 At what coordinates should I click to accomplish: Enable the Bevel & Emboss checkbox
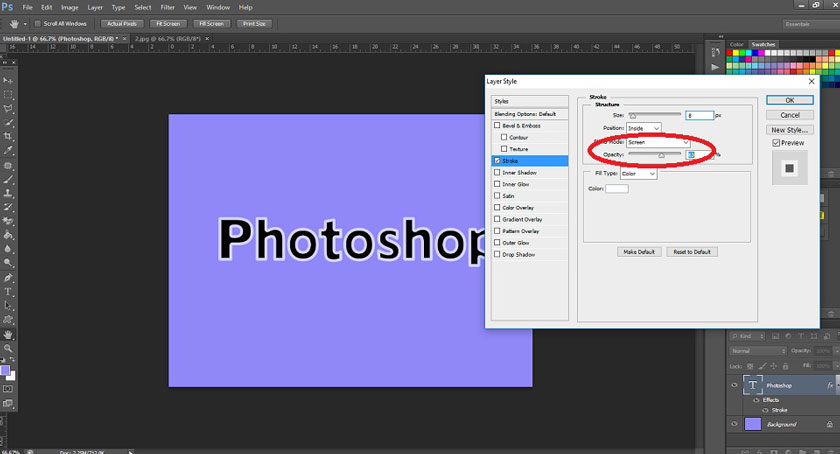497,125
